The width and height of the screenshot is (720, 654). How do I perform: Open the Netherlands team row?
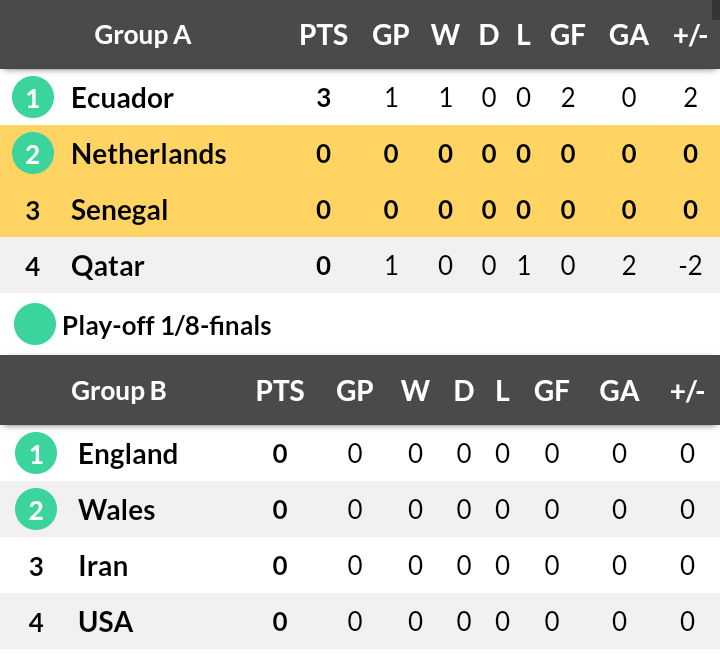[x=360, y=153]
